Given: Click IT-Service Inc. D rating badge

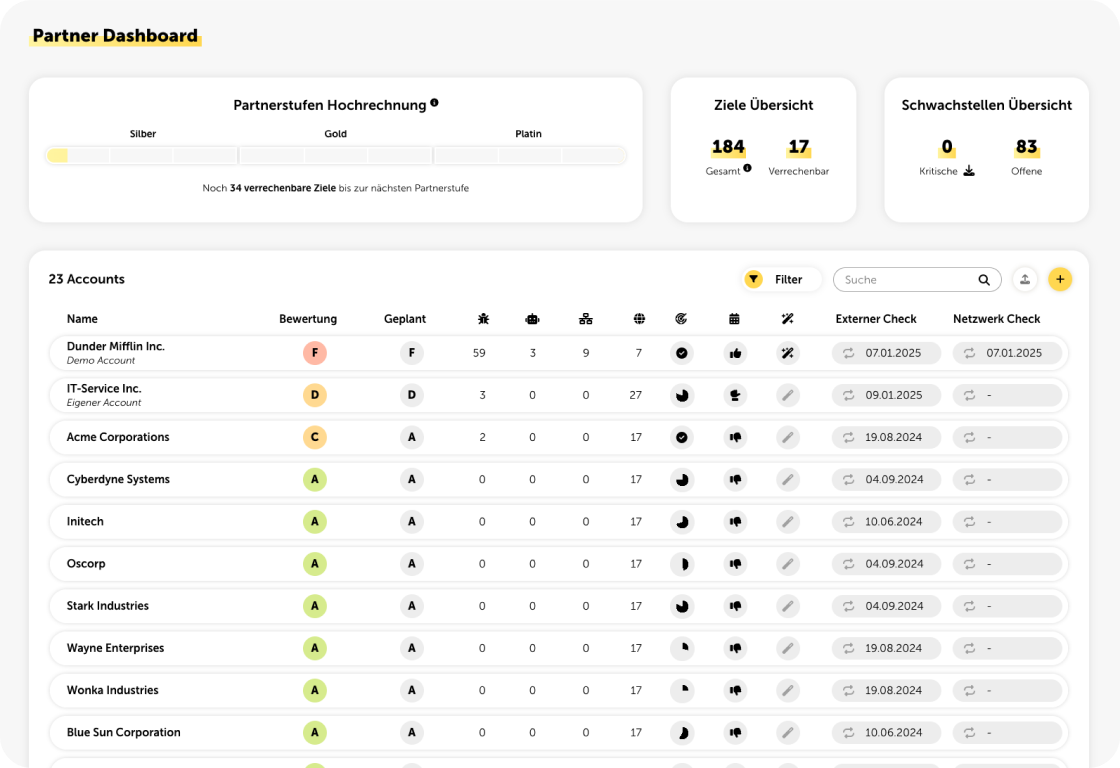Looking at the screenshot, I should pyautogui.click(x=315, y=395).
